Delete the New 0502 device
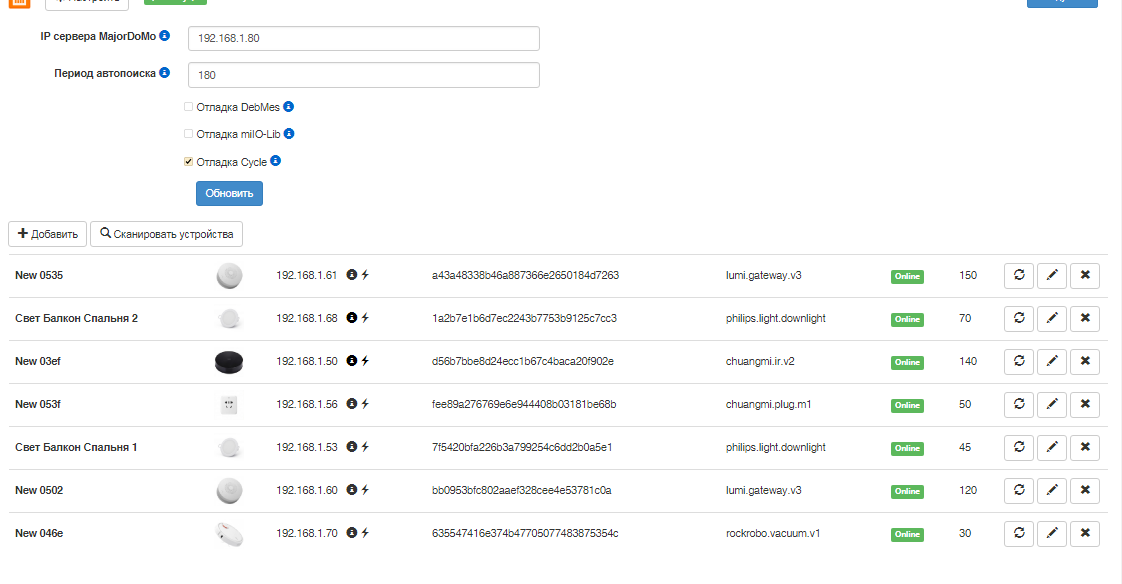Screen dimensions: 1122x584 click(1085, 490)
